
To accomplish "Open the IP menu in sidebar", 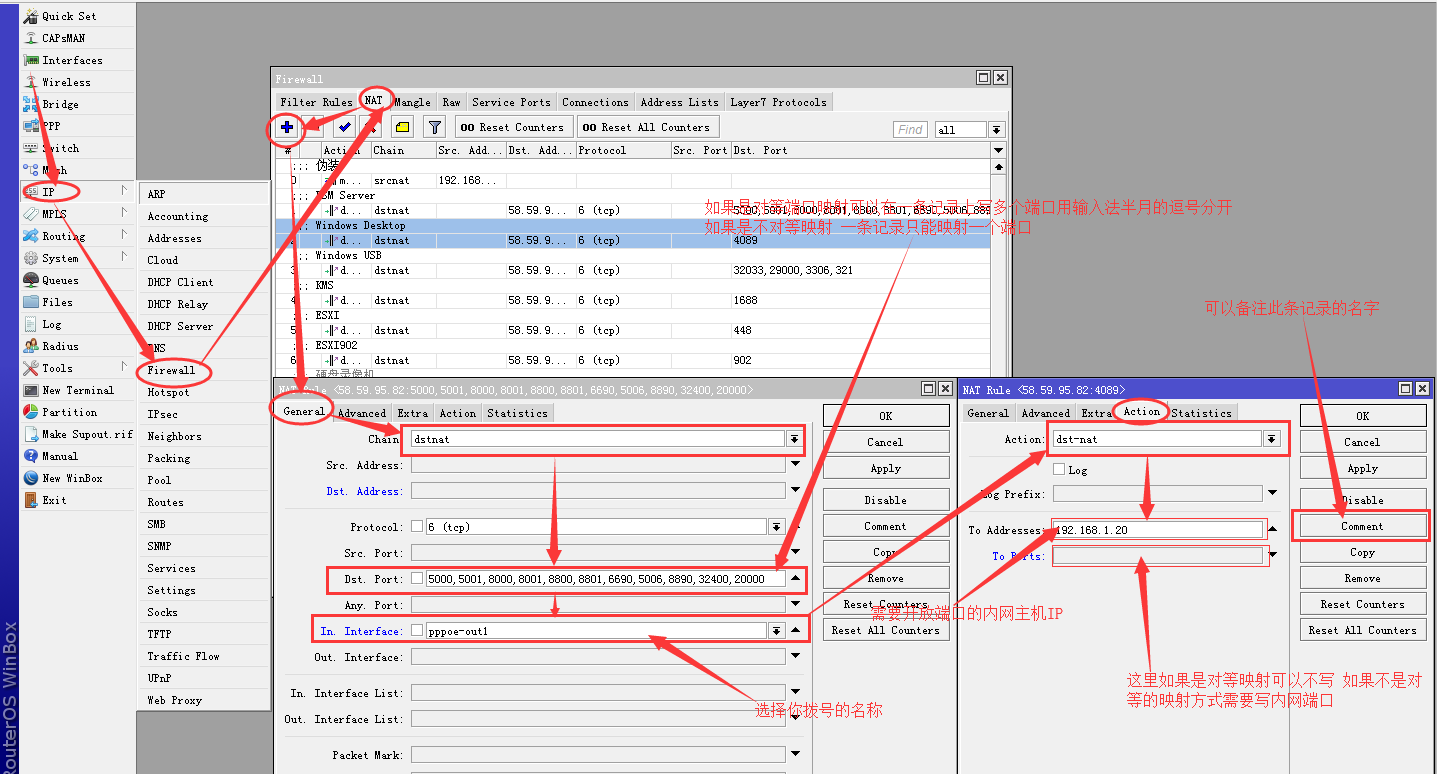I will [x=48, y=192].
